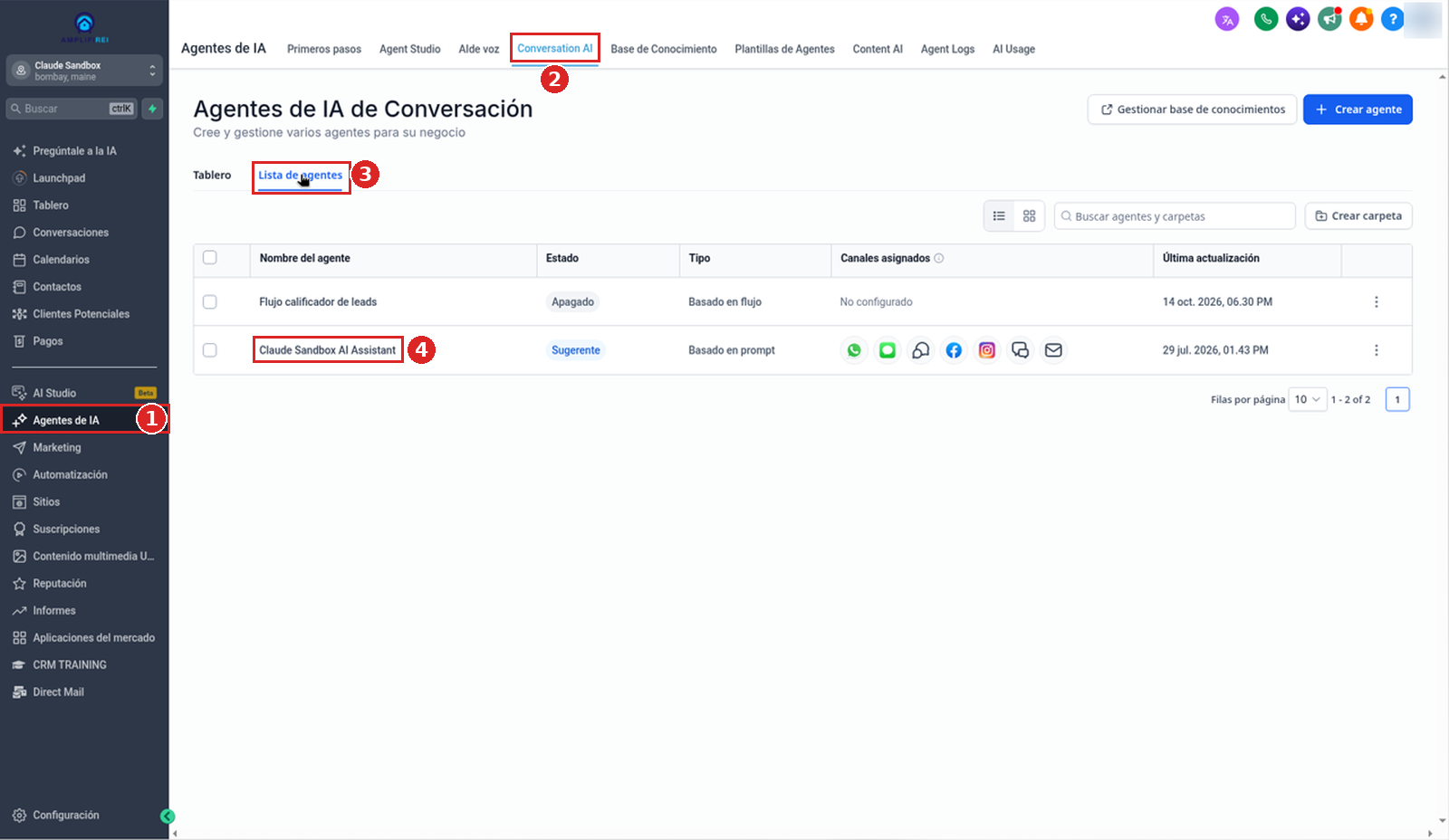Screen dimensions: 1449x840
Task: Click the email envelope channel icon
Action: coord(1053,350)
